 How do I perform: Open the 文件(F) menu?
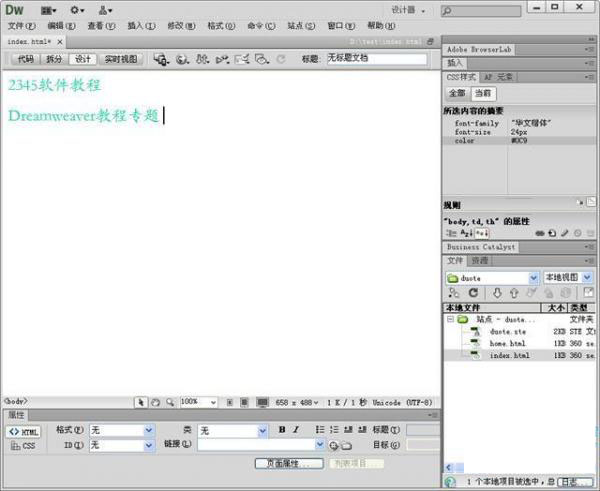tap(21, 26)
